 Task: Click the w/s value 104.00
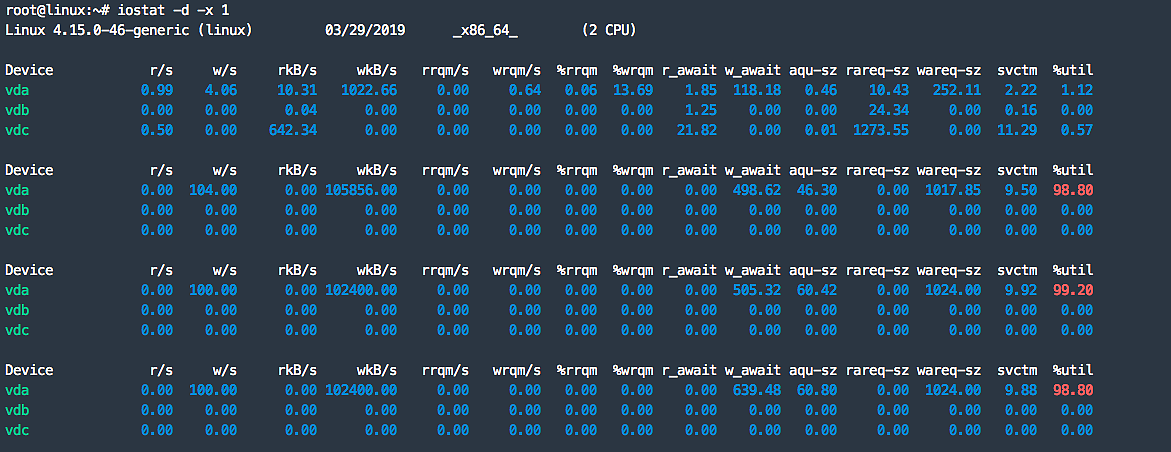tap(212, 190)
